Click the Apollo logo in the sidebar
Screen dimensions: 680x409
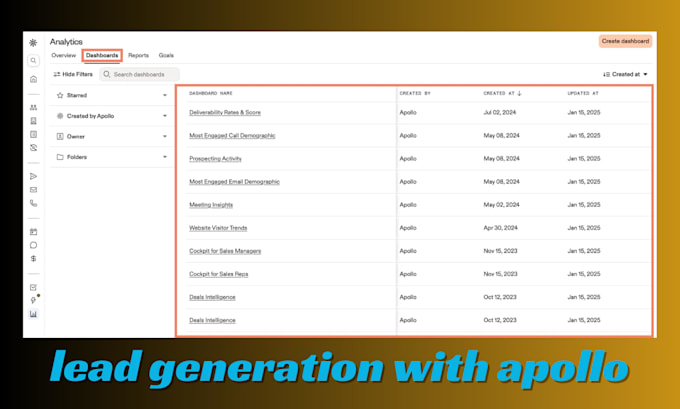coord(33,43)
